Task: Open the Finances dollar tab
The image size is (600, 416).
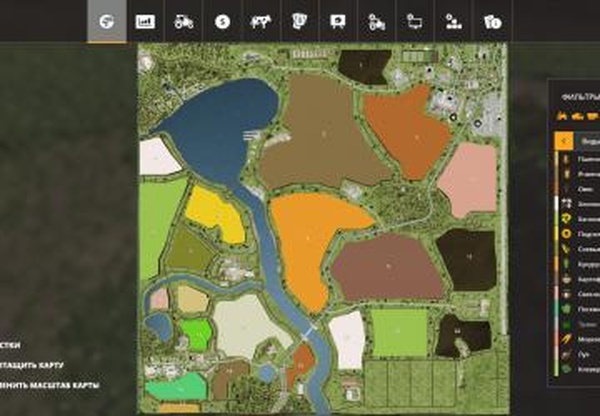Action: point(222,22)
